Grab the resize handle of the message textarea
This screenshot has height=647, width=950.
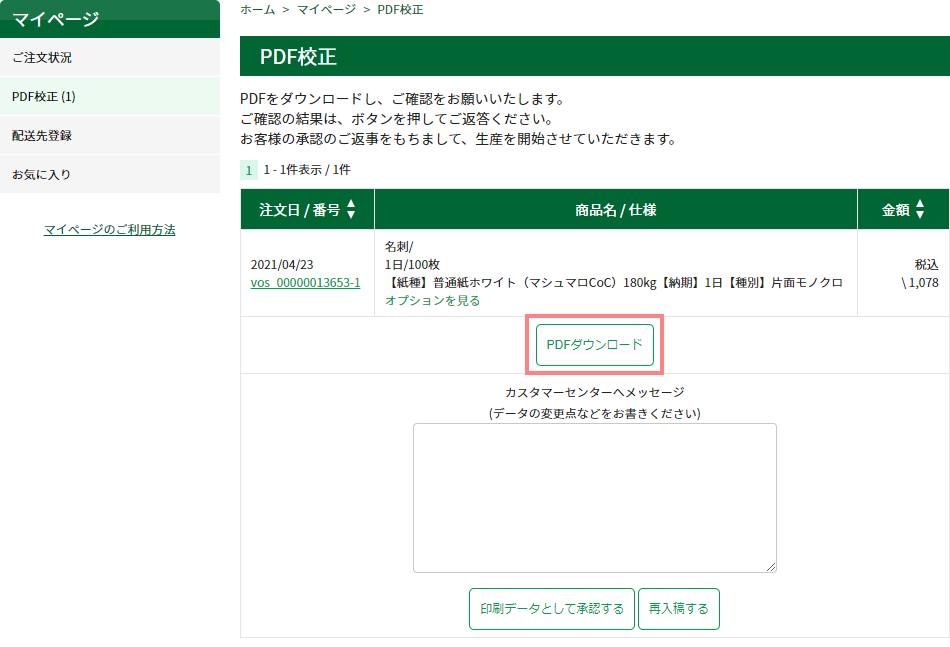pyautogui.click(x=771, y=567)
